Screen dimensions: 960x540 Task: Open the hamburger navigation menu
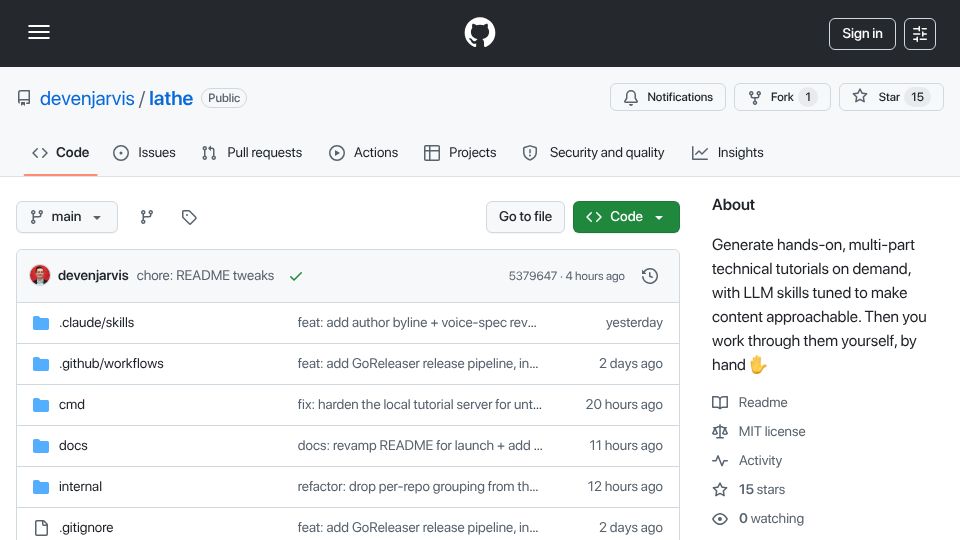[39, 32]
